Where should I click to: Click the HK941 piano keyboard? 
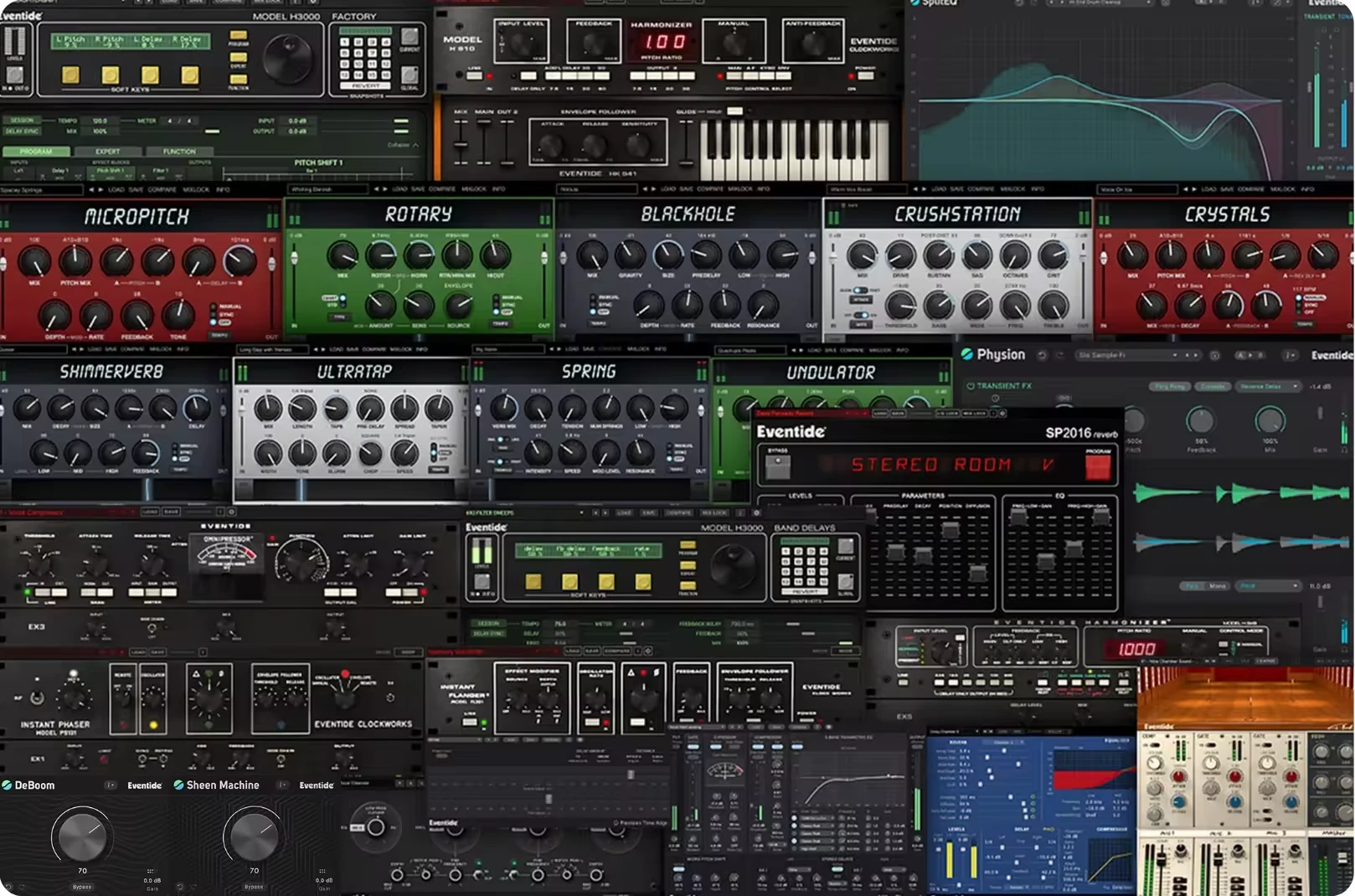(x=794, y=150)
